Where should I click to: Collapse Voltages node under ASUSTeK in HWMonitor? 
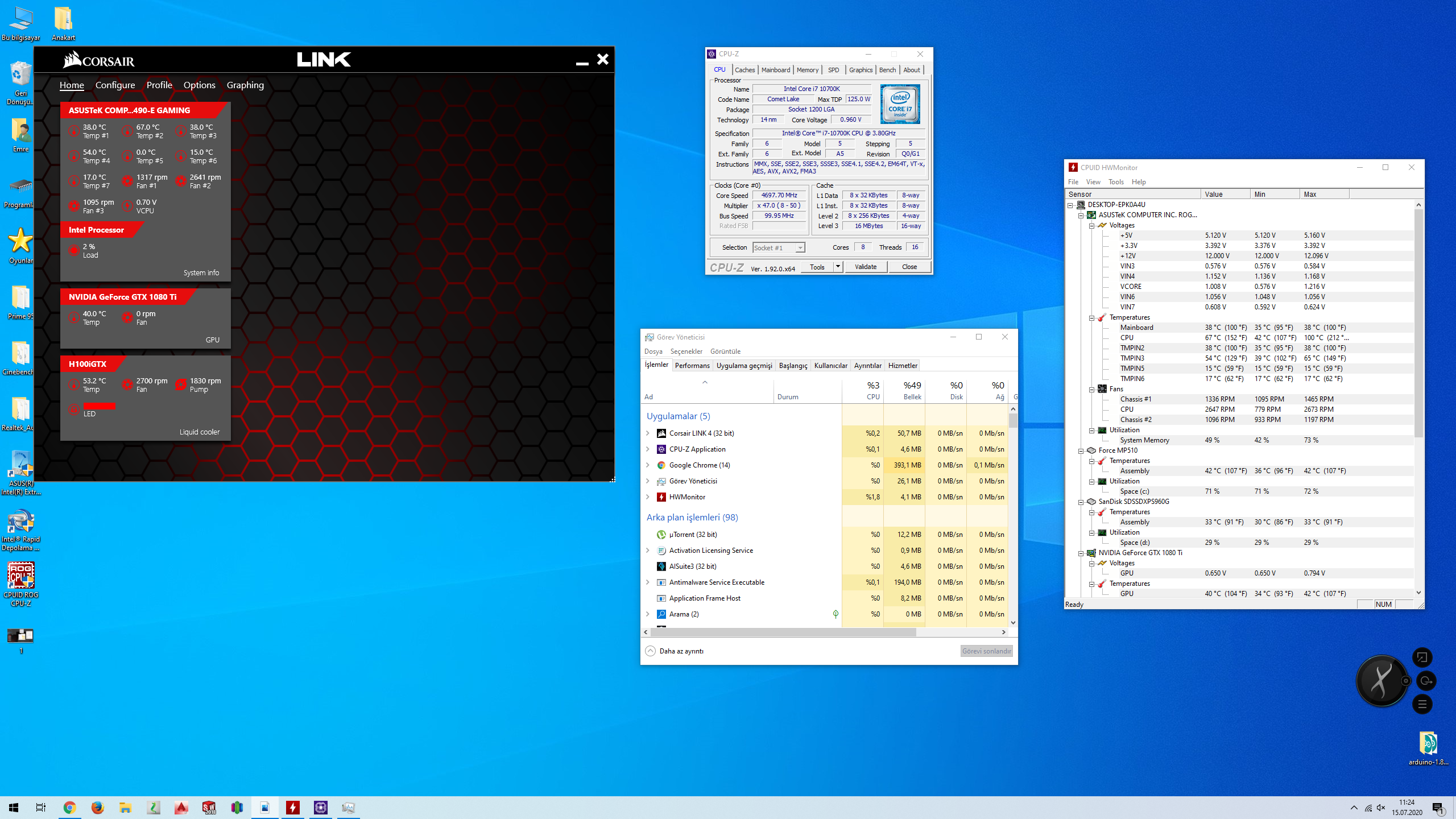coord(1091,226)
